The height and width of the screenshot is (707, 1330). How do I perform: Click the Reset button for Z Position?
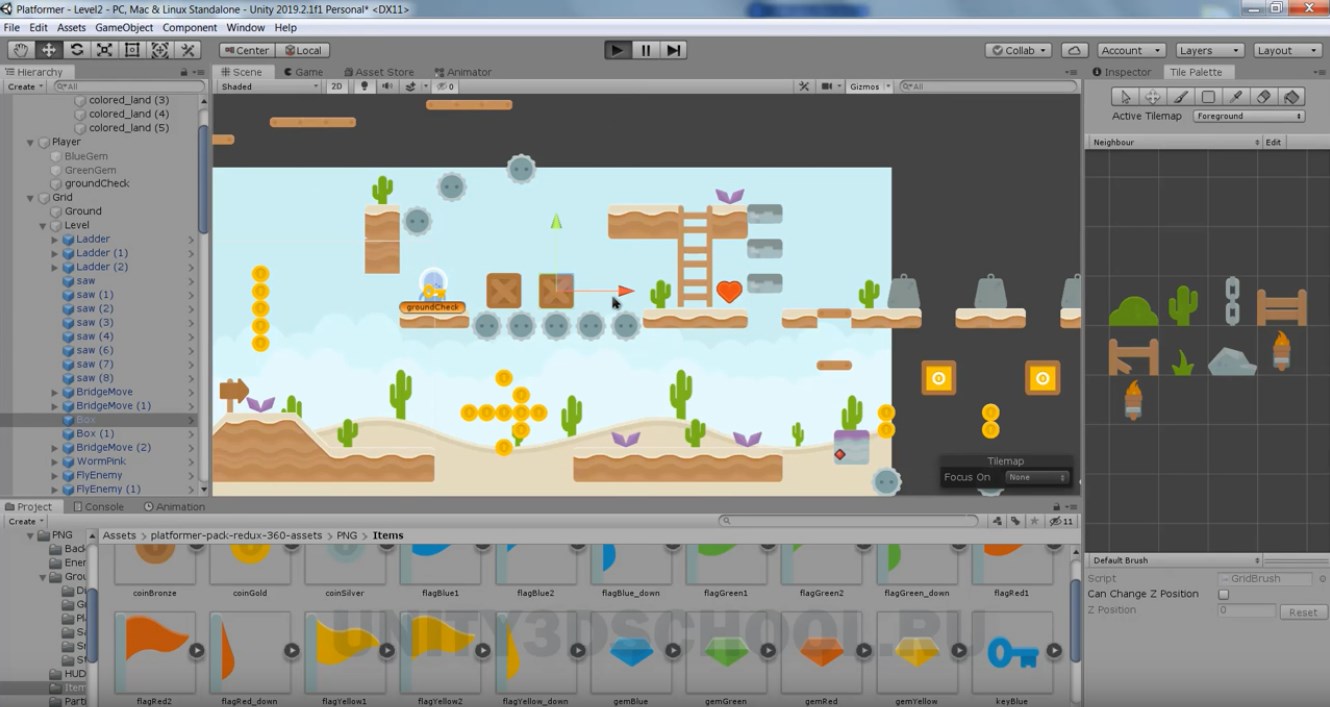point(1302,612)
